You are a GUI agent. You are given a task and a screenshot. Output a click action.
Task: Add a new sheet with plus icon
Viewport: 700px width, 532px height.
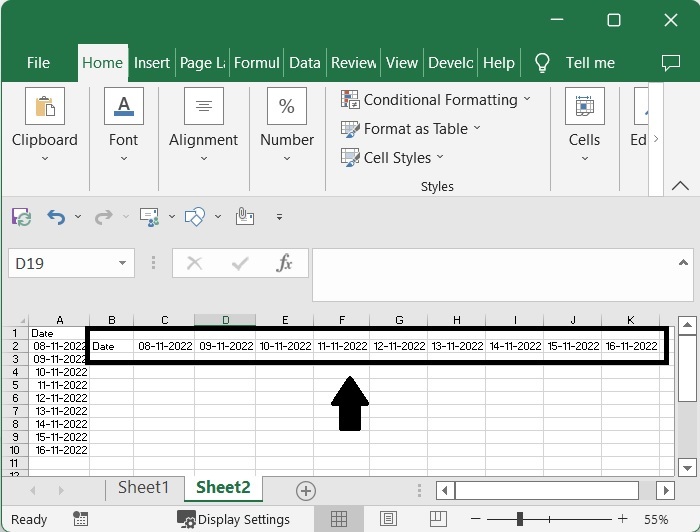click(x=306, y=491)
